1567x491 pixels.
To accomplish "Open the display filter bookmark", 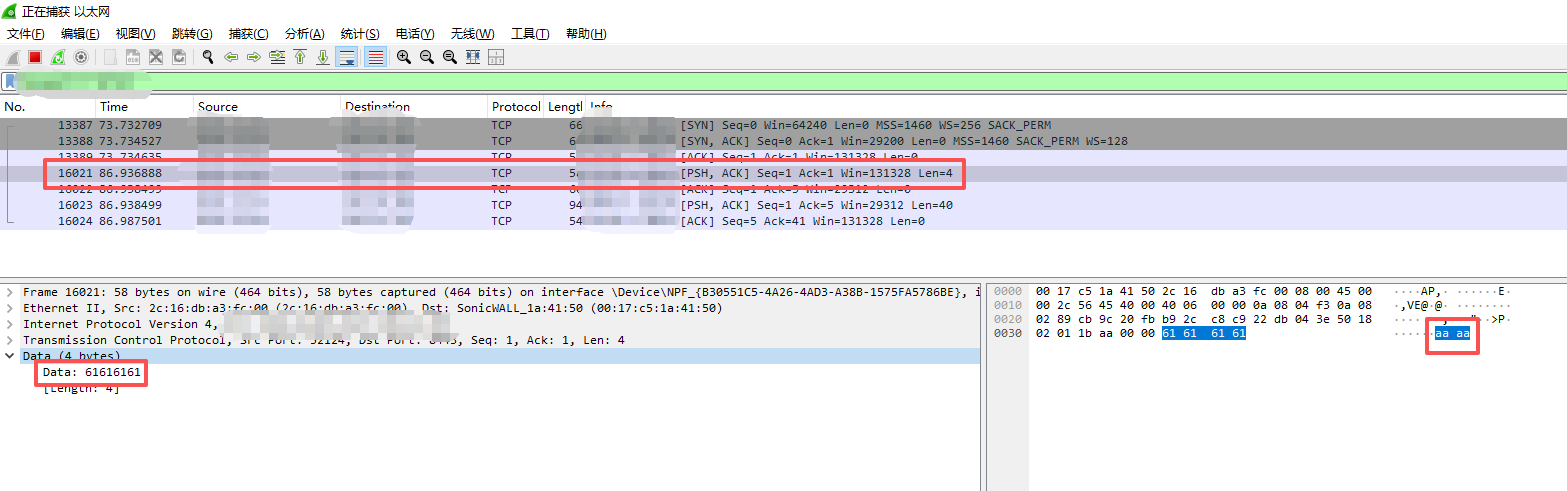I will [x=9, y=81].
